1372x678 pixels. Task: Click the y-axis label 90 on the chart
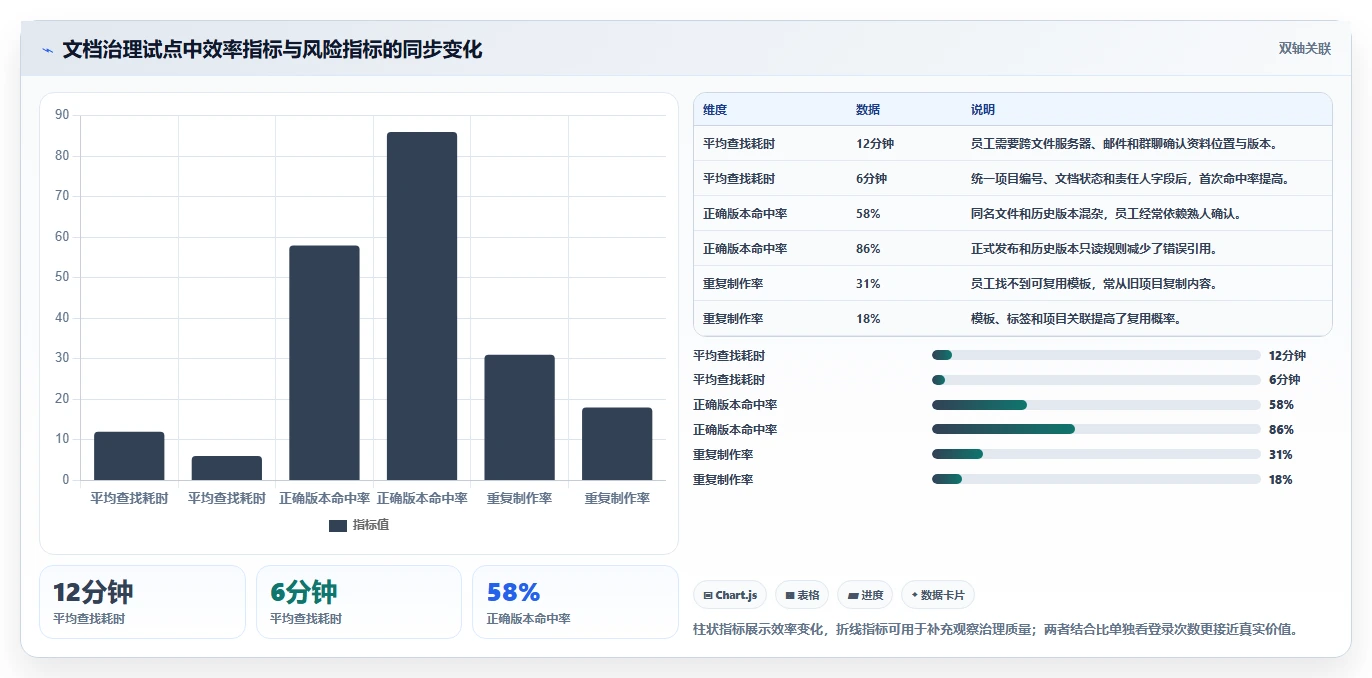click(x=62, y=115)
